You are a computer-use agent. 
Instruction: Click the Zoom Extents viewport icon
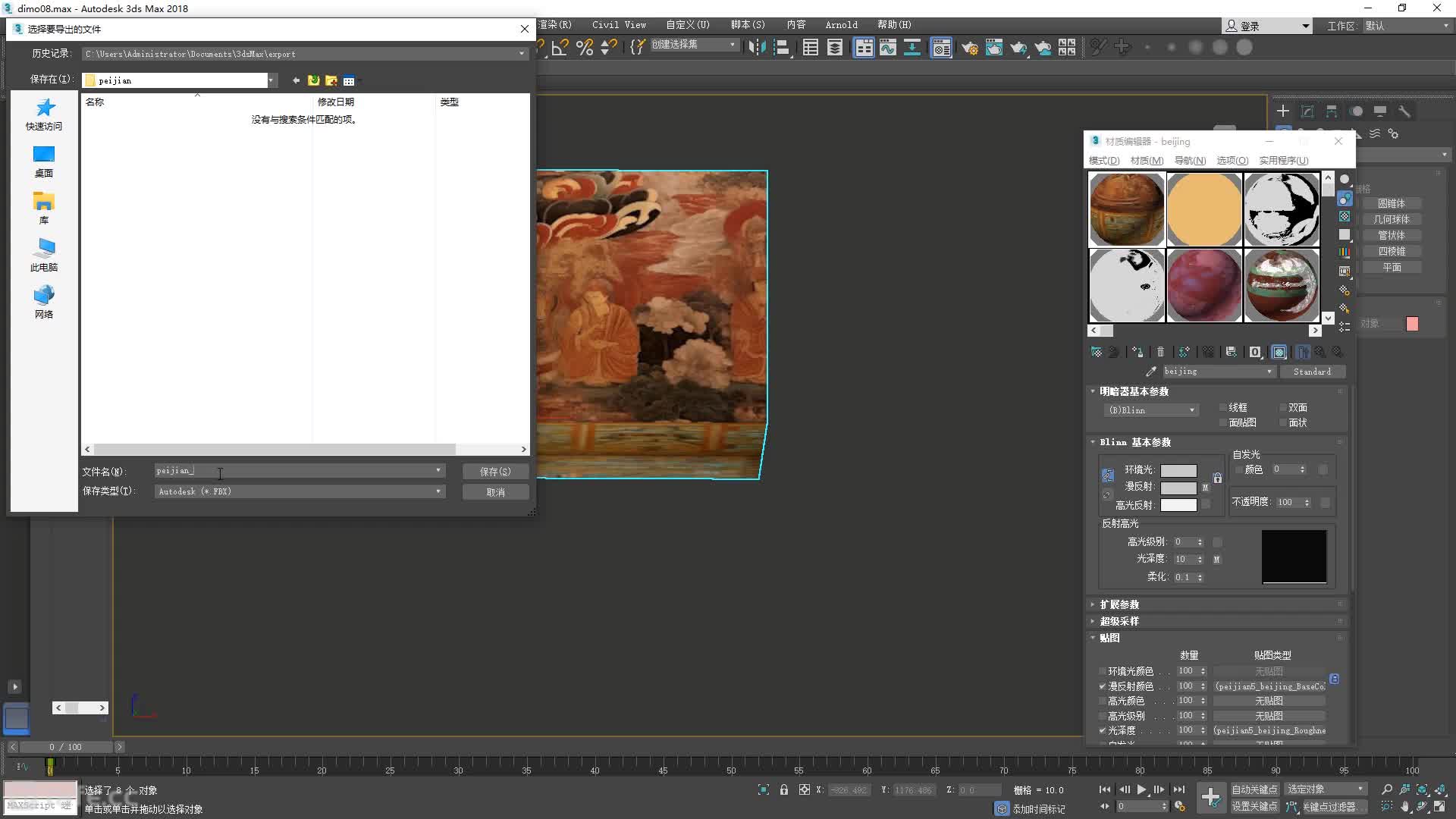click(1422, 789)
